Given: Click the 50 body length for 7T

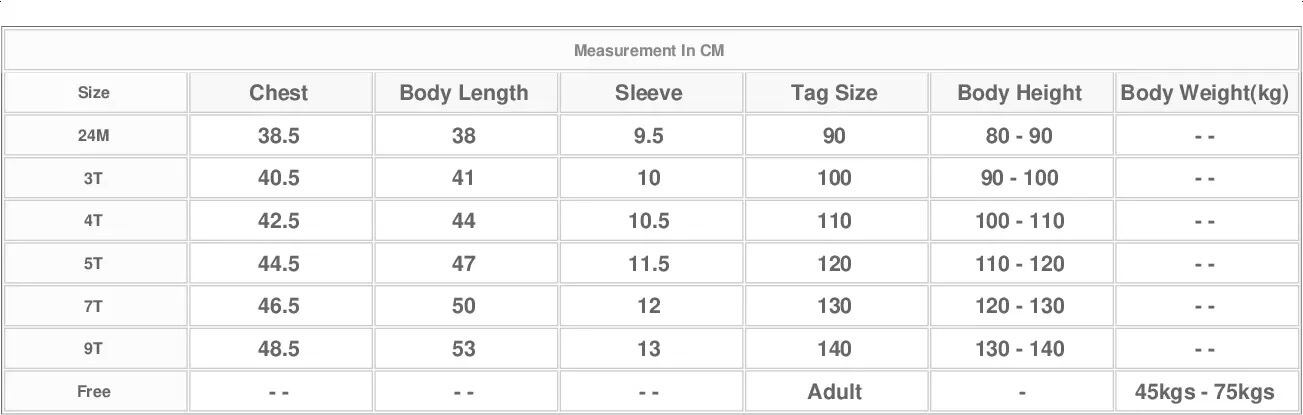Looking at the screenshot, I should (x=463, y=306).
